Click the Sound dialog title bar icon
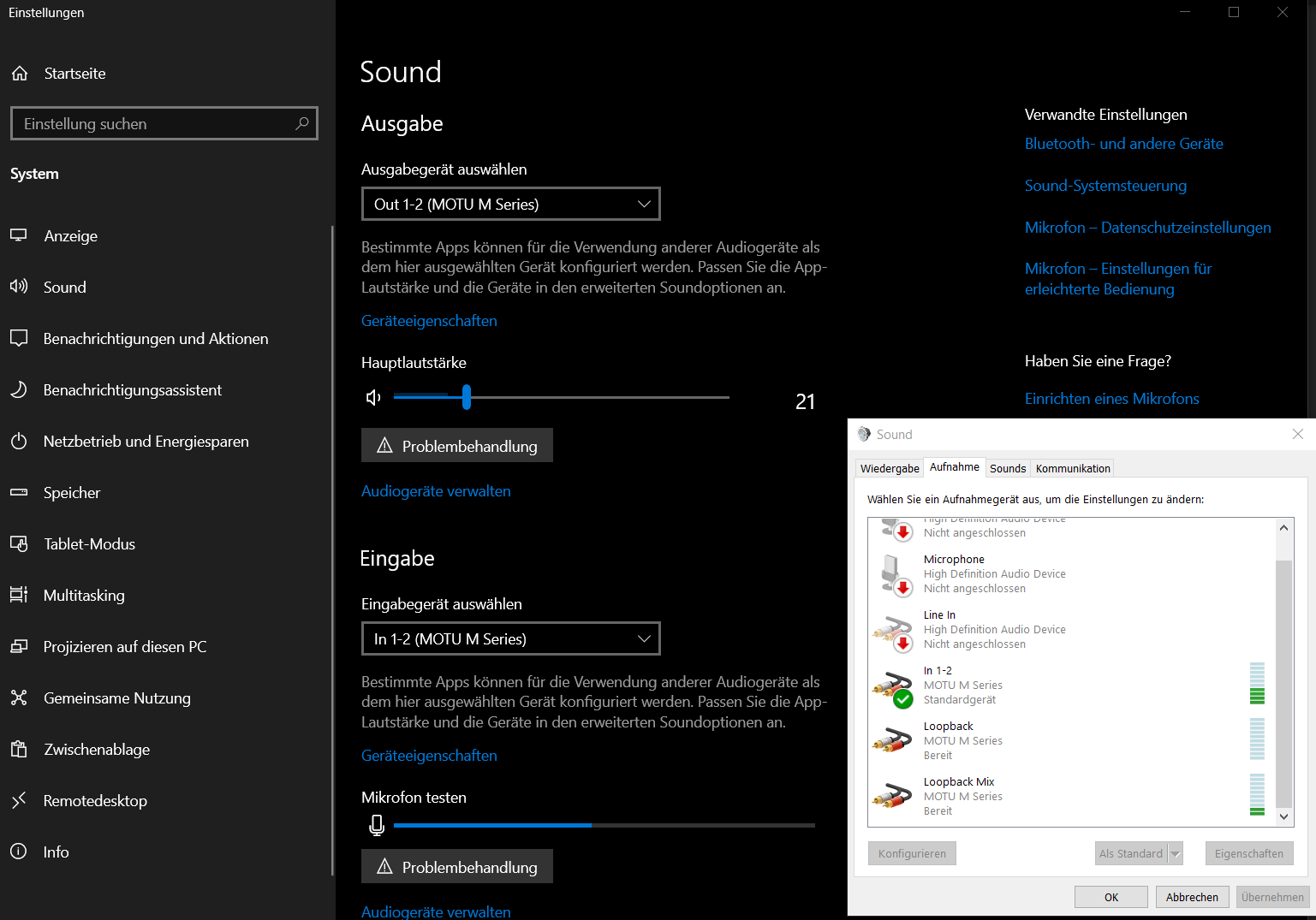This screenshot has height=920, width=1316. pyautogui.click(x=864, y=434)
